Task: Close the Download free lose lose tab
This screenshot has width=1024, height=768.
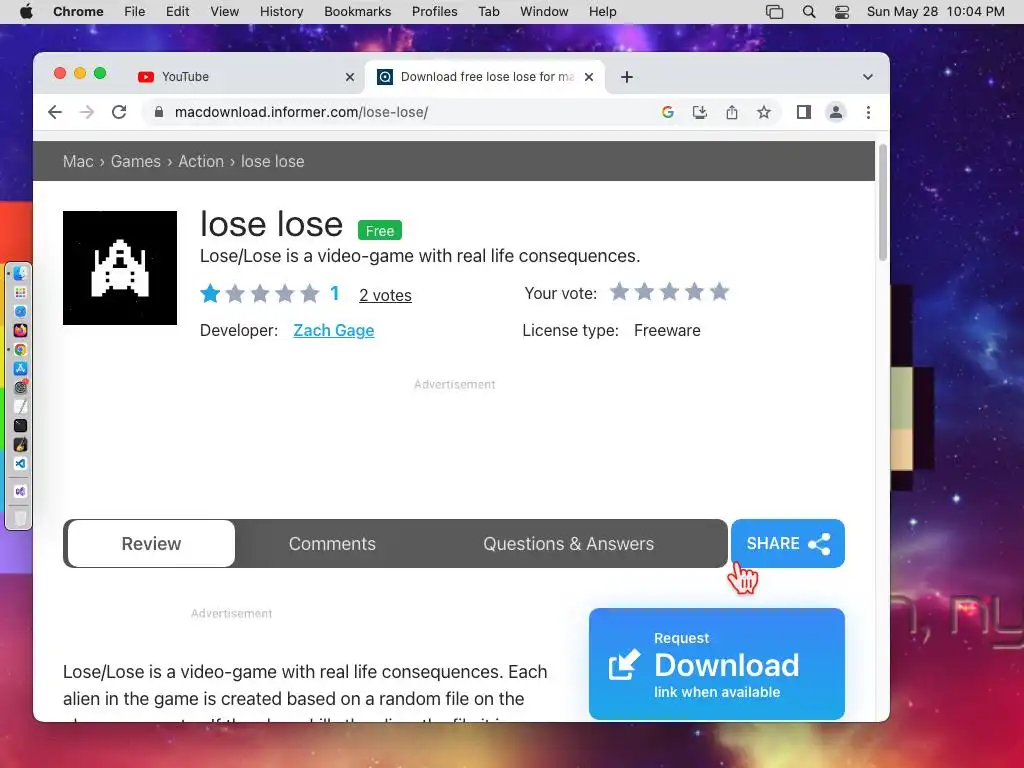Action: coord(589,77)
